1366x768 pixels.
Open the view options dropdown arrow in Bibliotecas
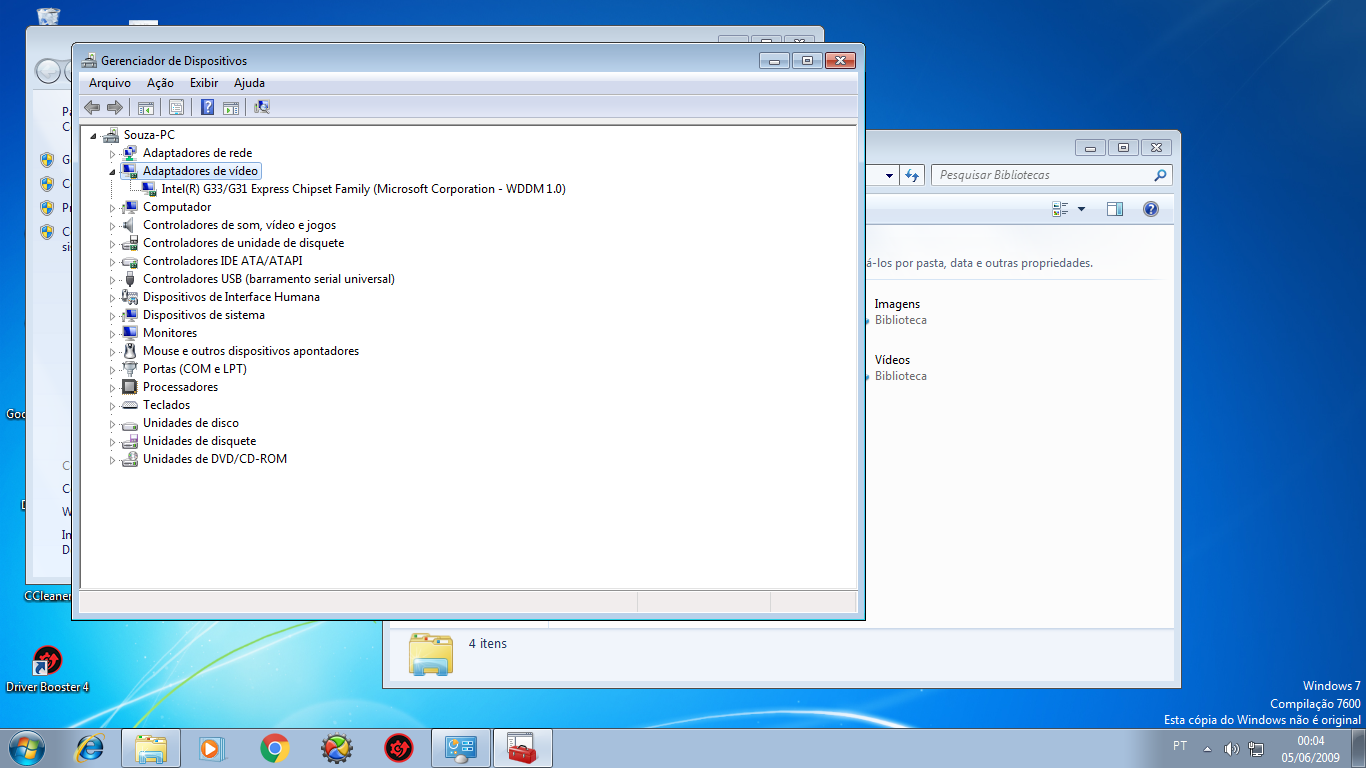1081,209
